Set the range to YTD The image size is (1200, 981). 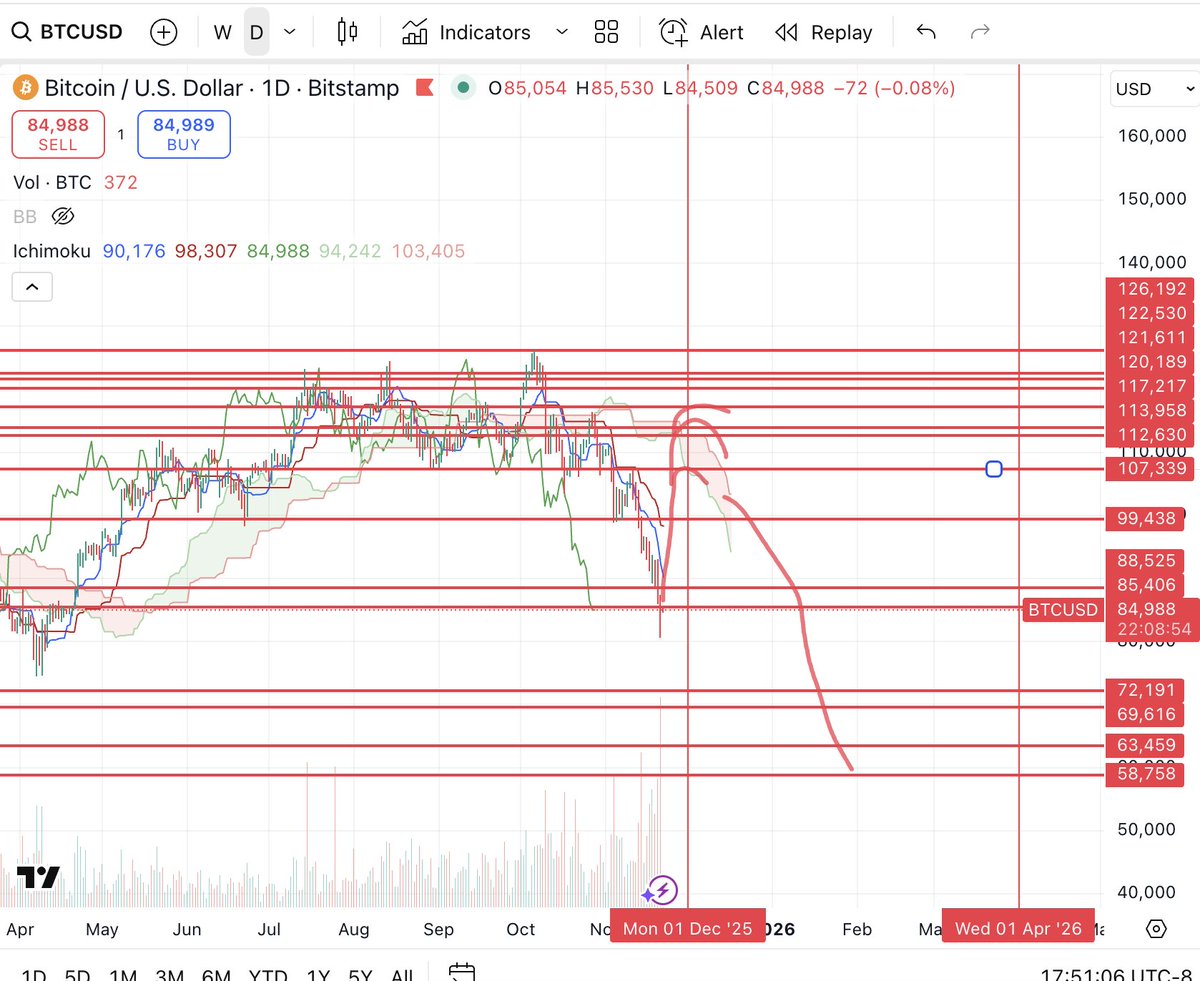click(268, 973)
